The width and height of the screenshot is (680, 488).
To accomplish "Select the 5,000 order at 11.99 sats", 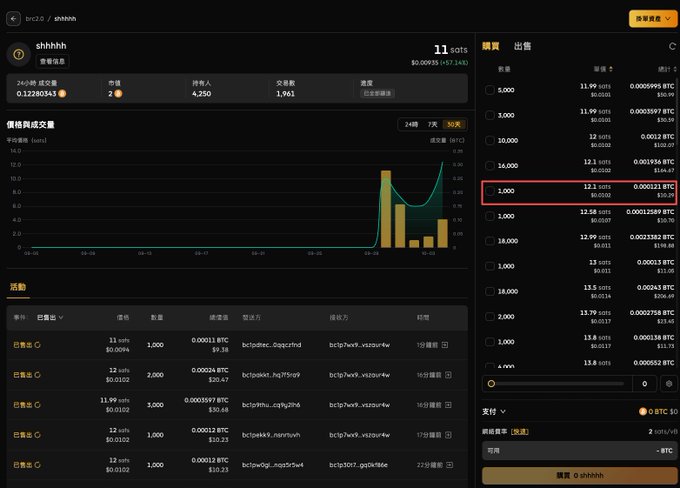I will (490, 90).
